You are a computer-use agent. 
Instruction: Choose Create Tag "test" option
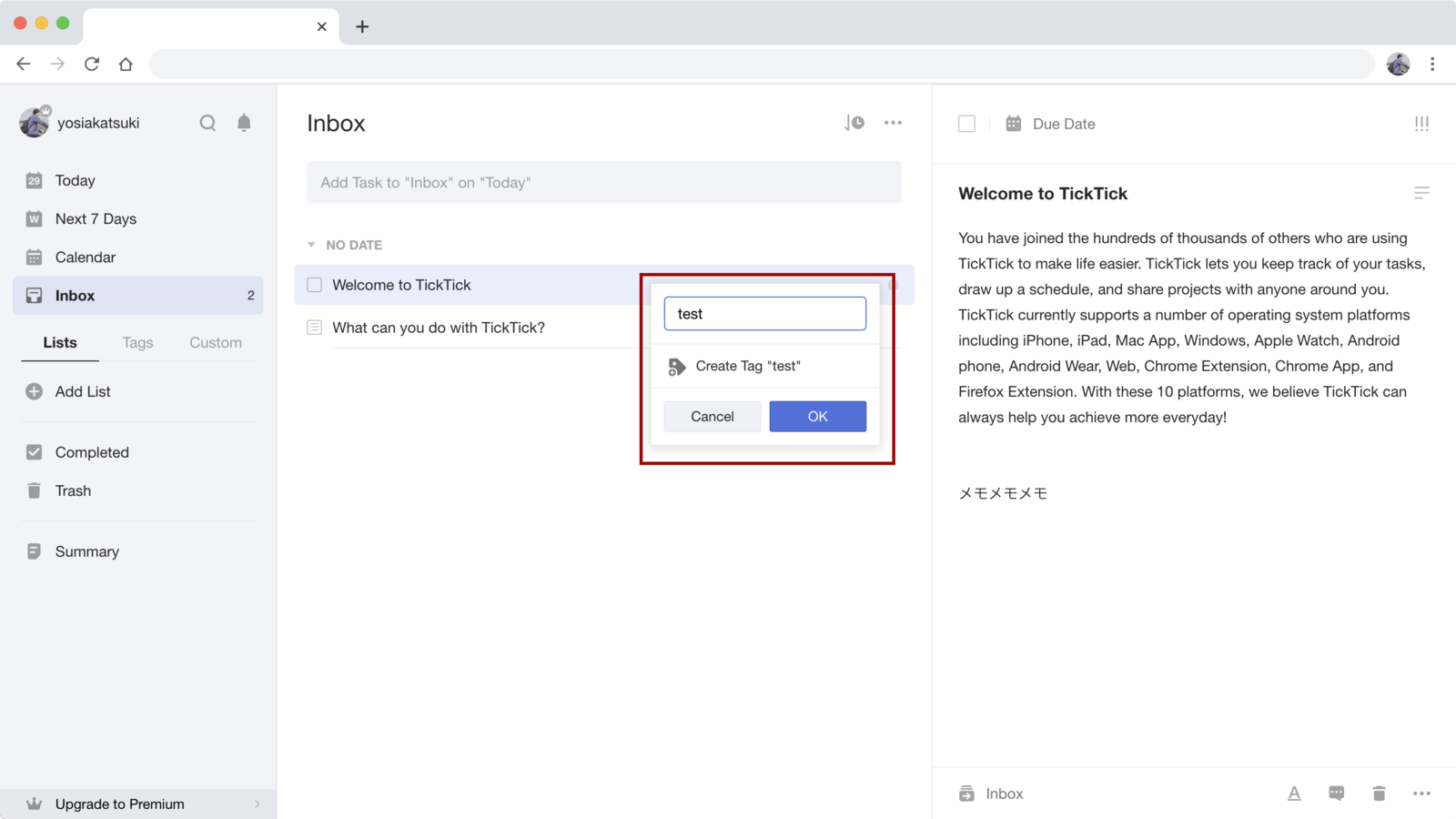[765, 366]
